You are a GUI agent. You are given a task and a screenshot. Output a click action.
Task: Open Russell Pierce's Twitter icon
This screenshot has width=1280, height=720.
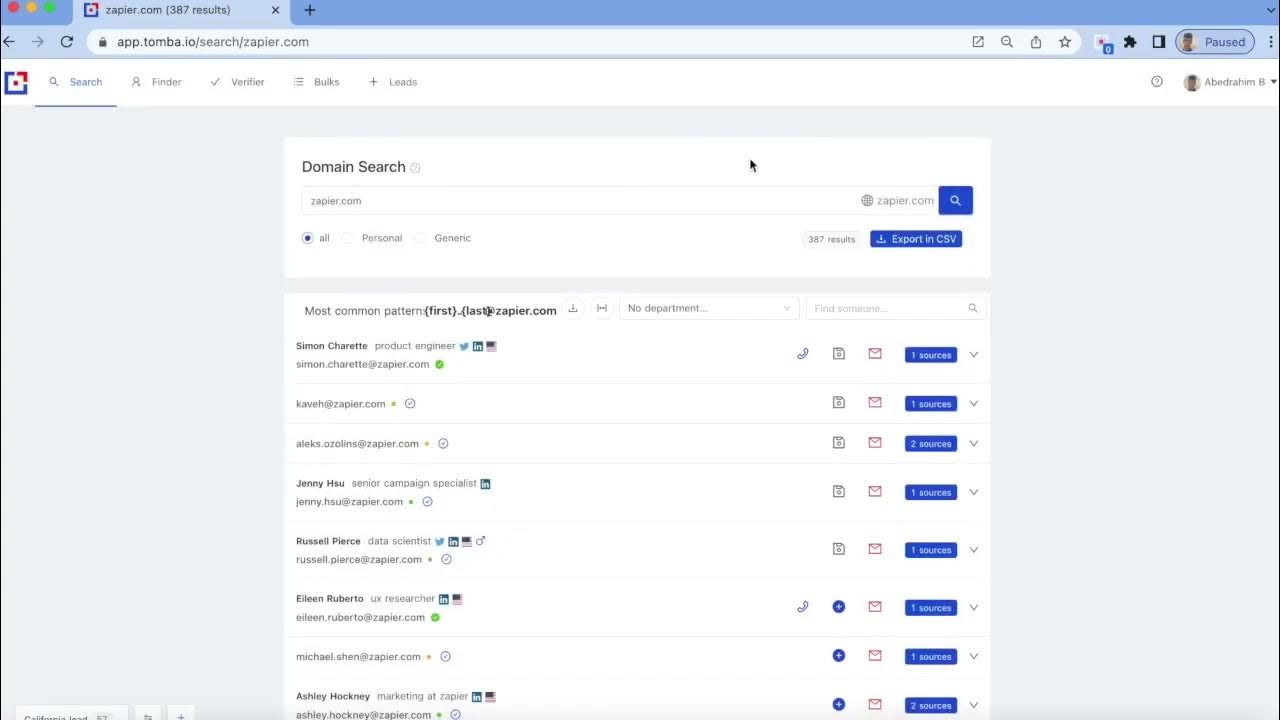click(440, 542)
